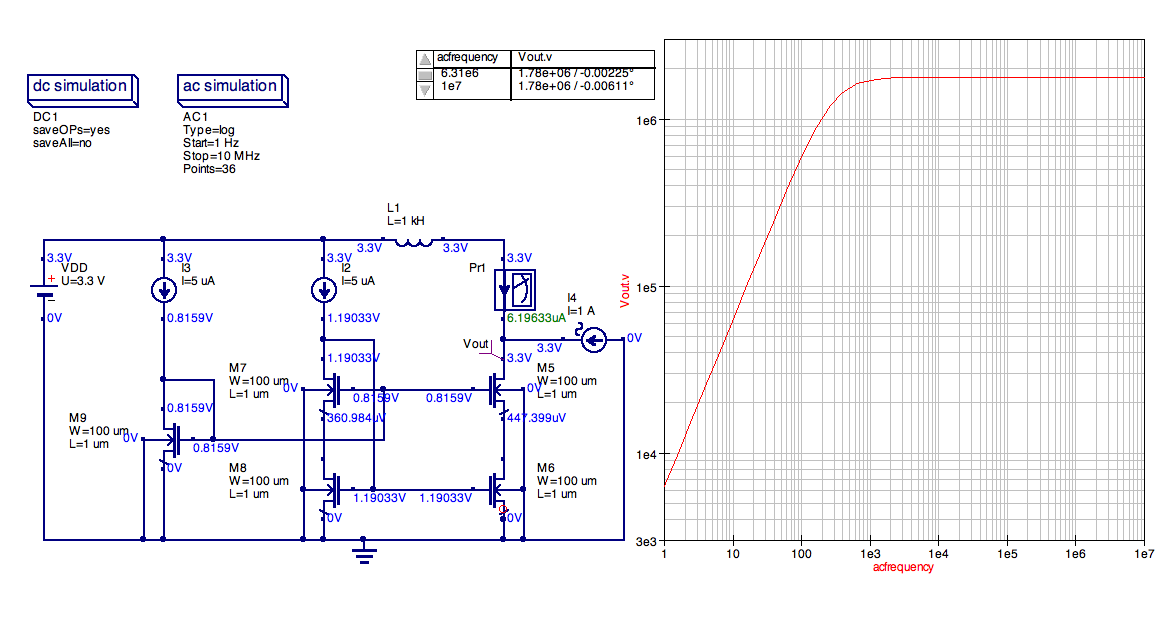Click the table scrollbar handle

pos(427,73)
